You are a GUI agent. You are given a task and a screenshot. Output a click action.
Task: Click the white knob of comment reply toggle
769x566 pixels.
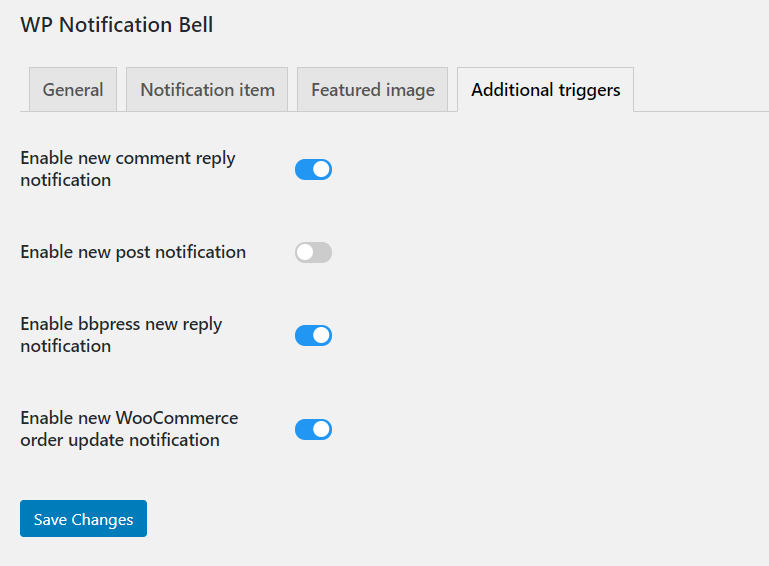click(x=321, y=170)
